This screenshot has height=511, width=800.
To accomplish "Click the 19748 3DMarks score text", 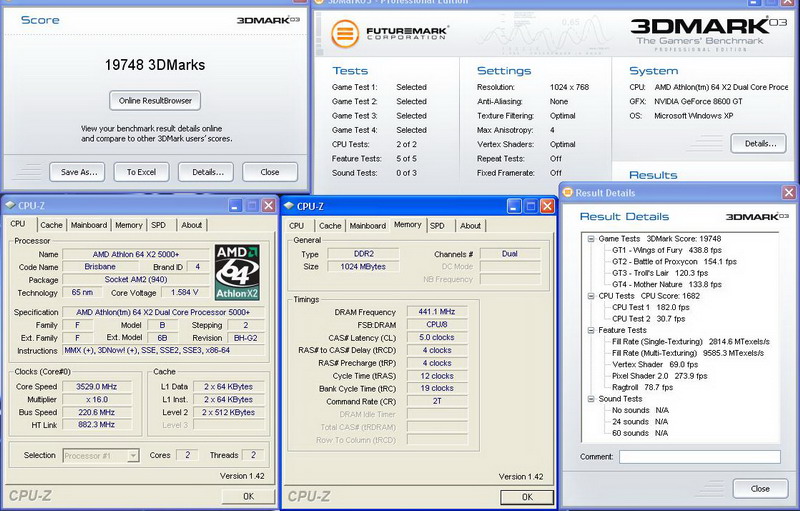I will pos(155,65).
